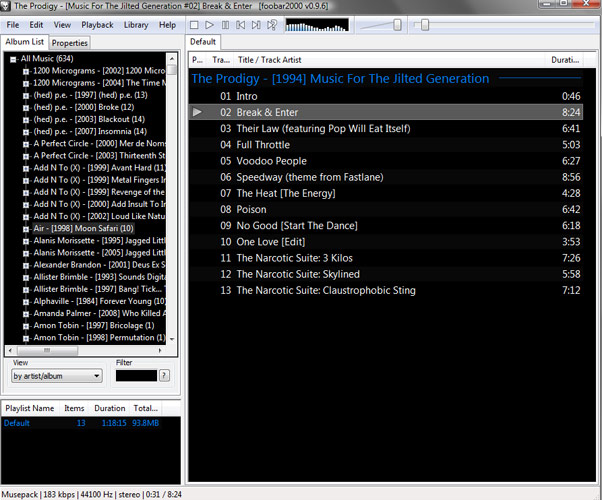Switch to the Album List tab
602x500 pixels.
tap(25, 42)
